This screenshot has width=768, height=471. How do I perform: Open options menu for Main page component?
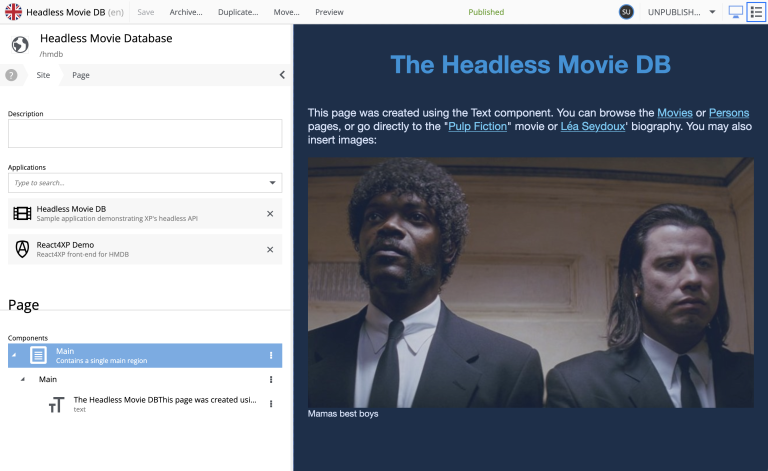tap(271, 355)
